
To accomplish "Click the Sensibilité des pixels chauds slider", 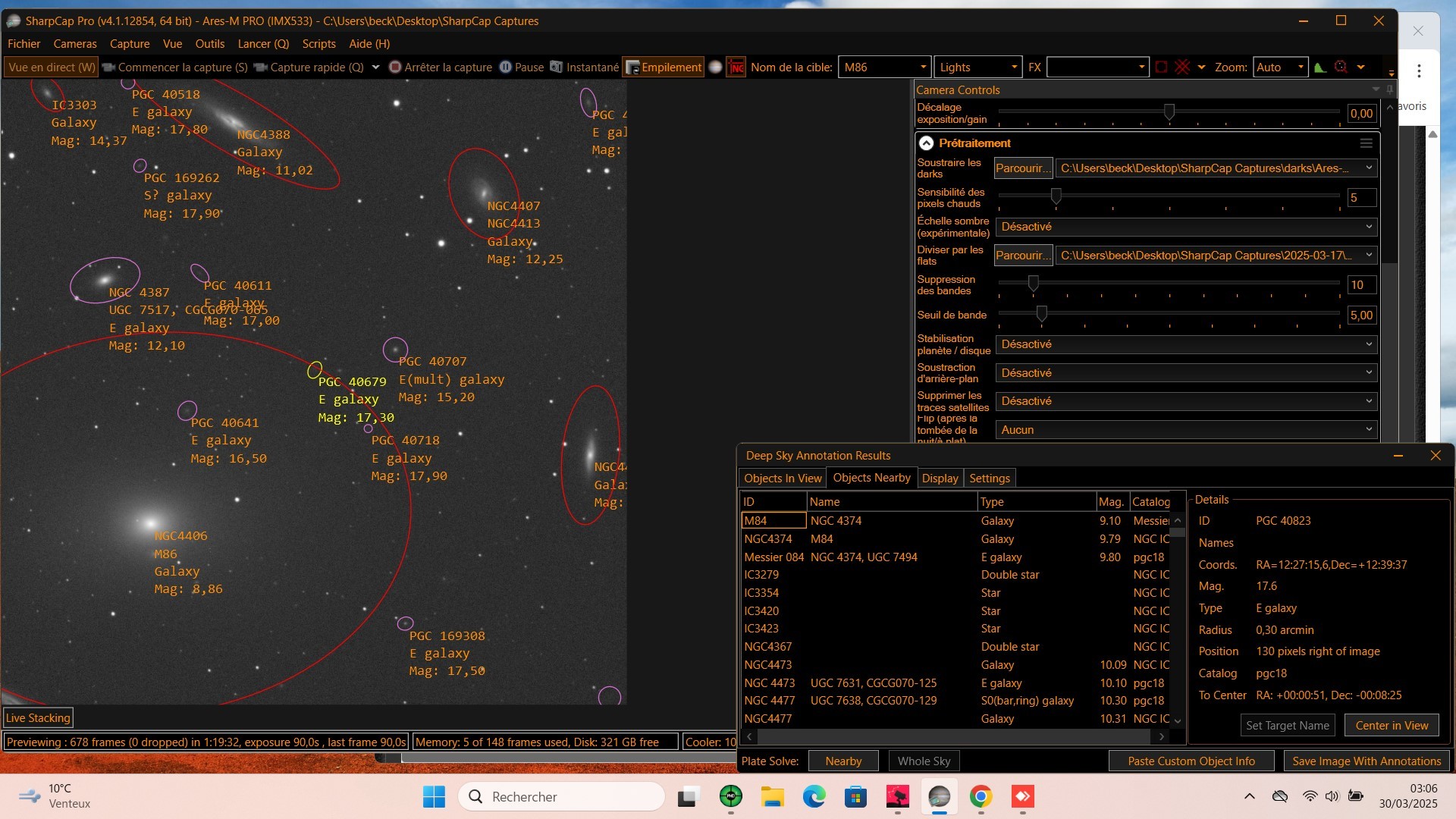I will (1056, 196).
